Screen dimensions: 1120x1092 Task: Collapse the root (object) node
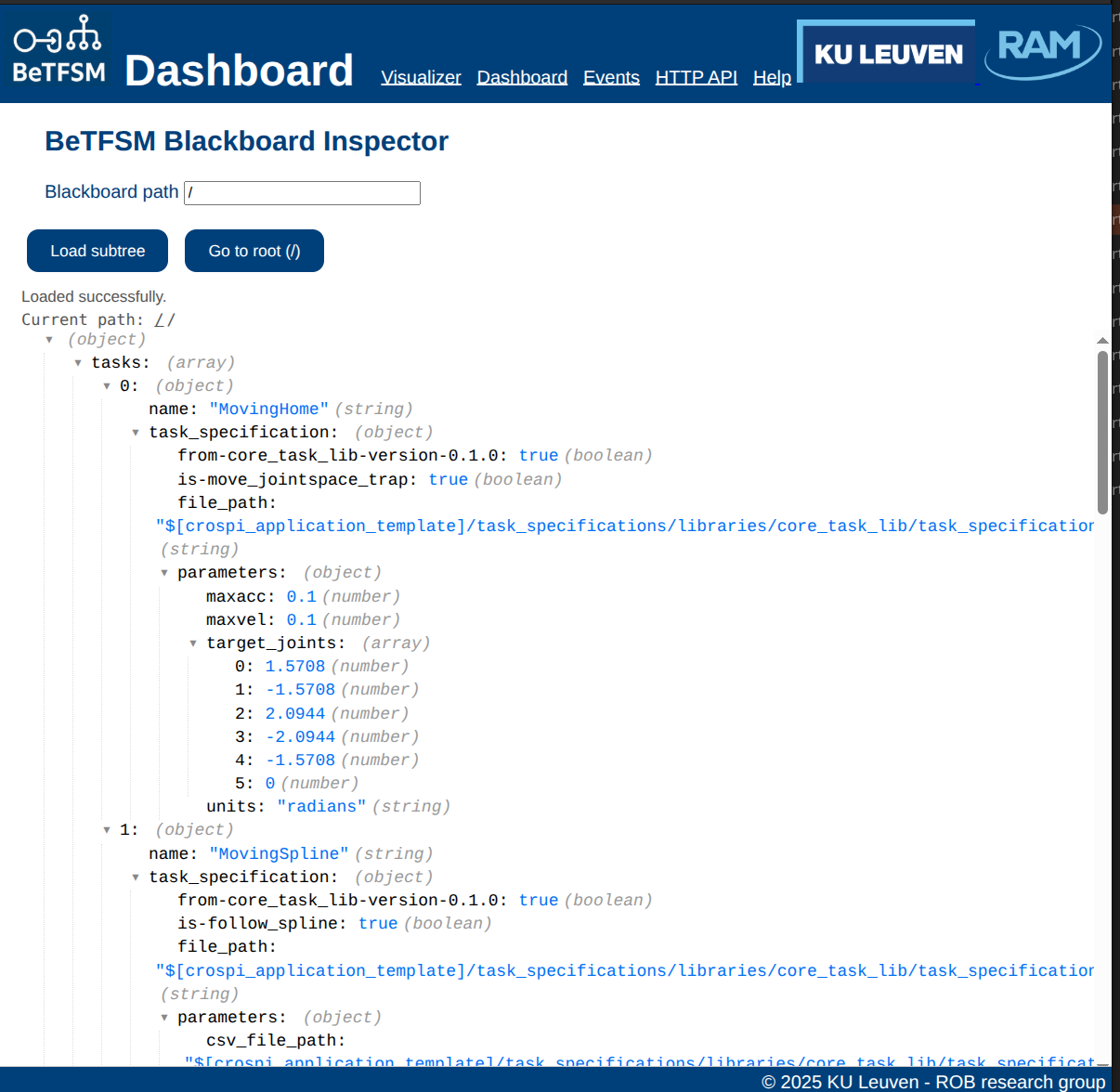[x=49, y=340]
